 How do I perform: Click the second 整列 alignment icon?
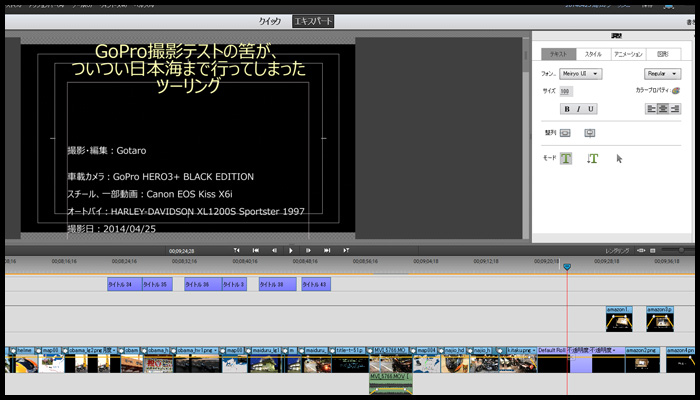(590, 133)
